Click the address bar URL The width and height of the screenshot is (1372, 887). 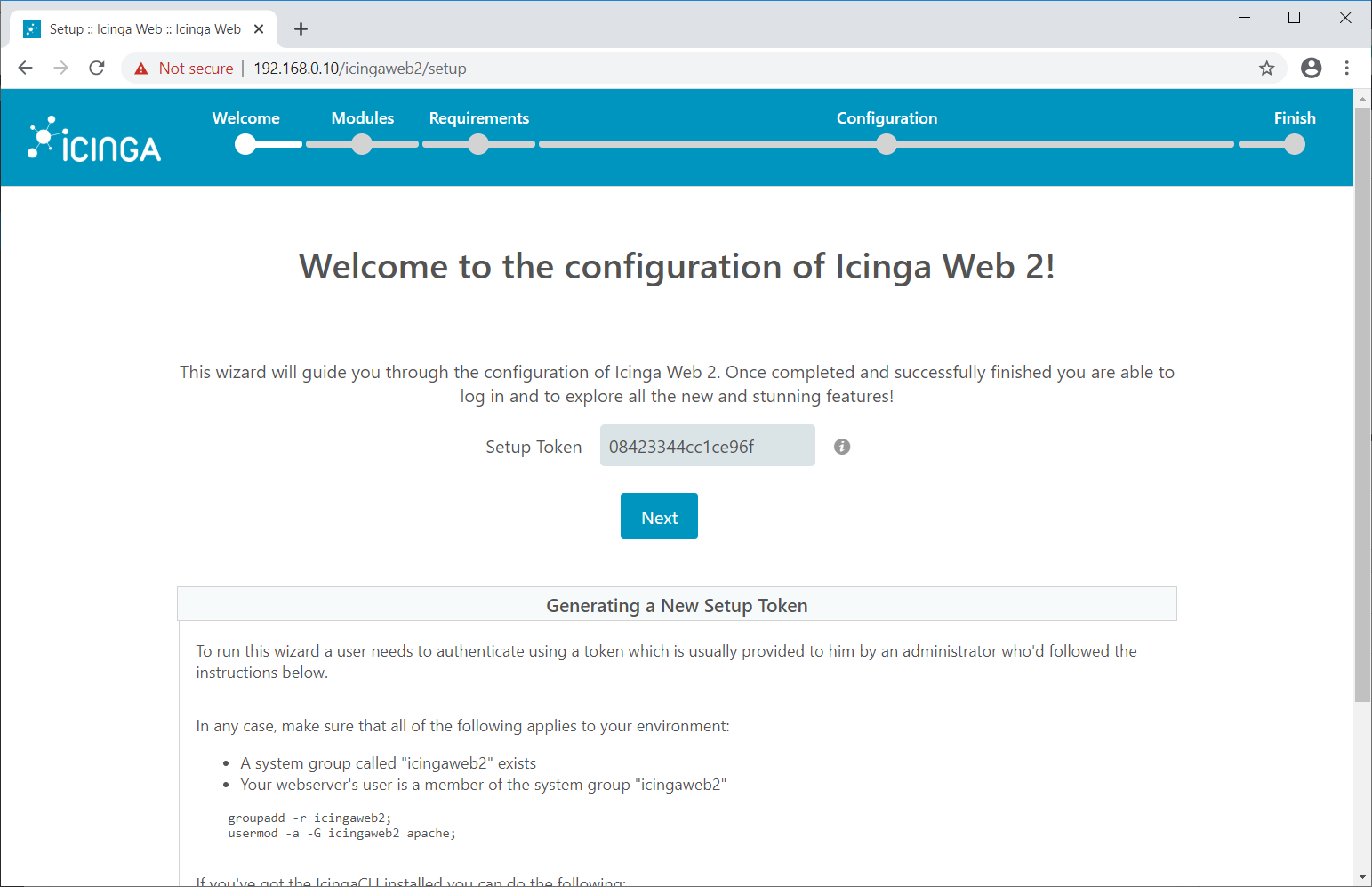coord(360,69)
